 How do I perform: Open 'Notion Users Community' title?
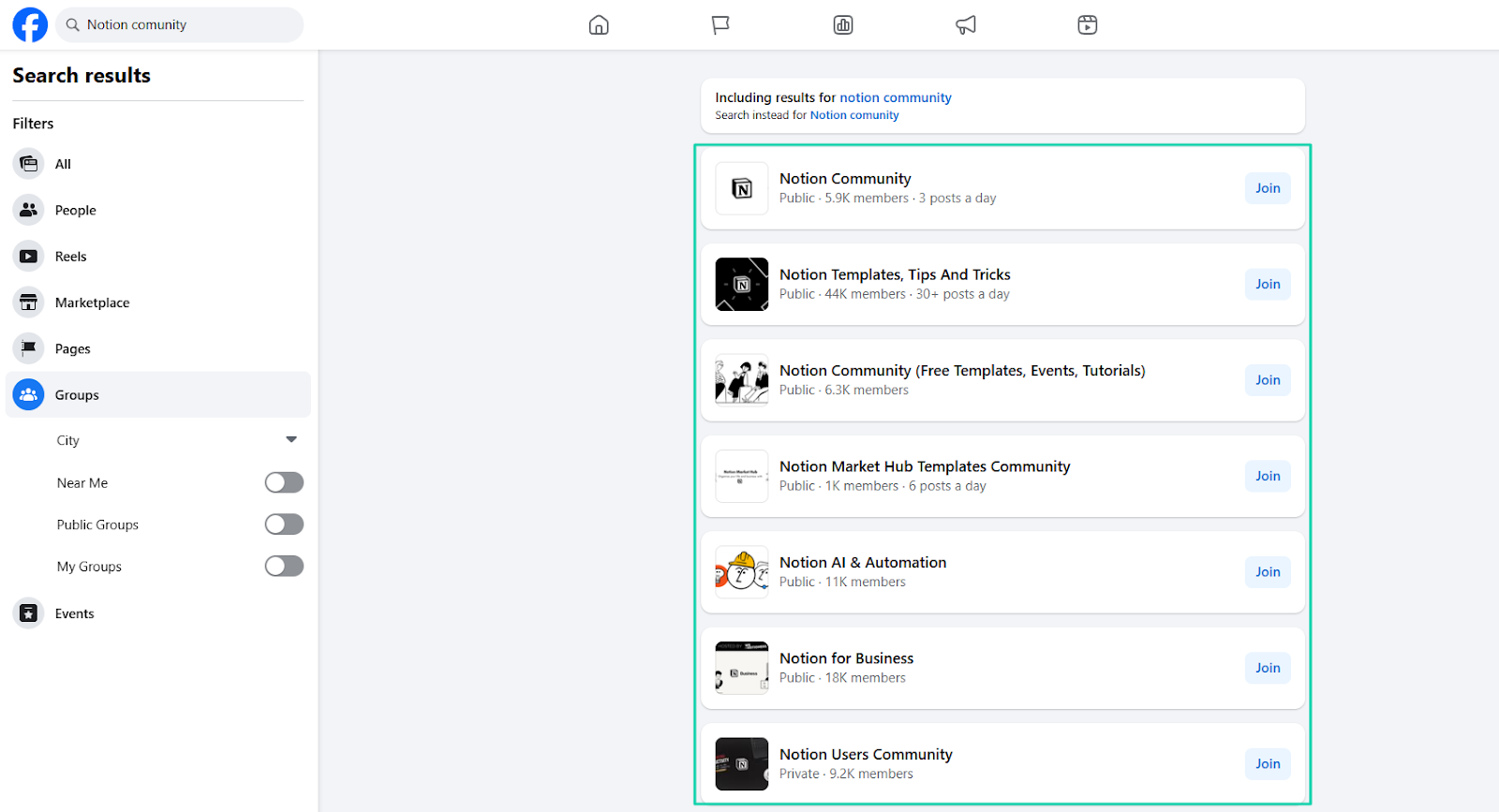coord(866,755)
